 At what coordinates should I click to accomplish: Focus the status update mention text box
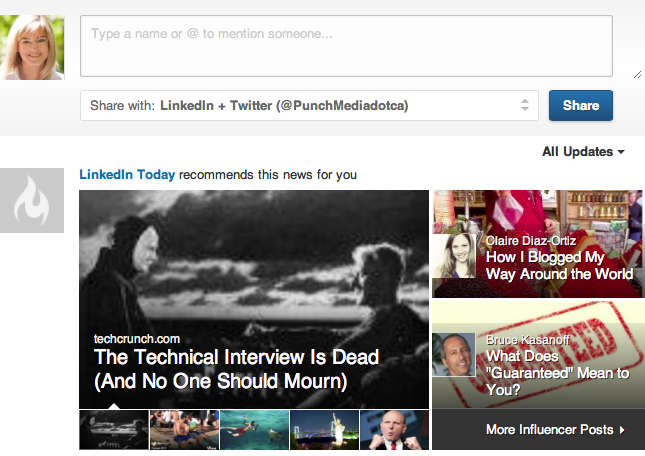pyautogui.click(x=346, y=46)
